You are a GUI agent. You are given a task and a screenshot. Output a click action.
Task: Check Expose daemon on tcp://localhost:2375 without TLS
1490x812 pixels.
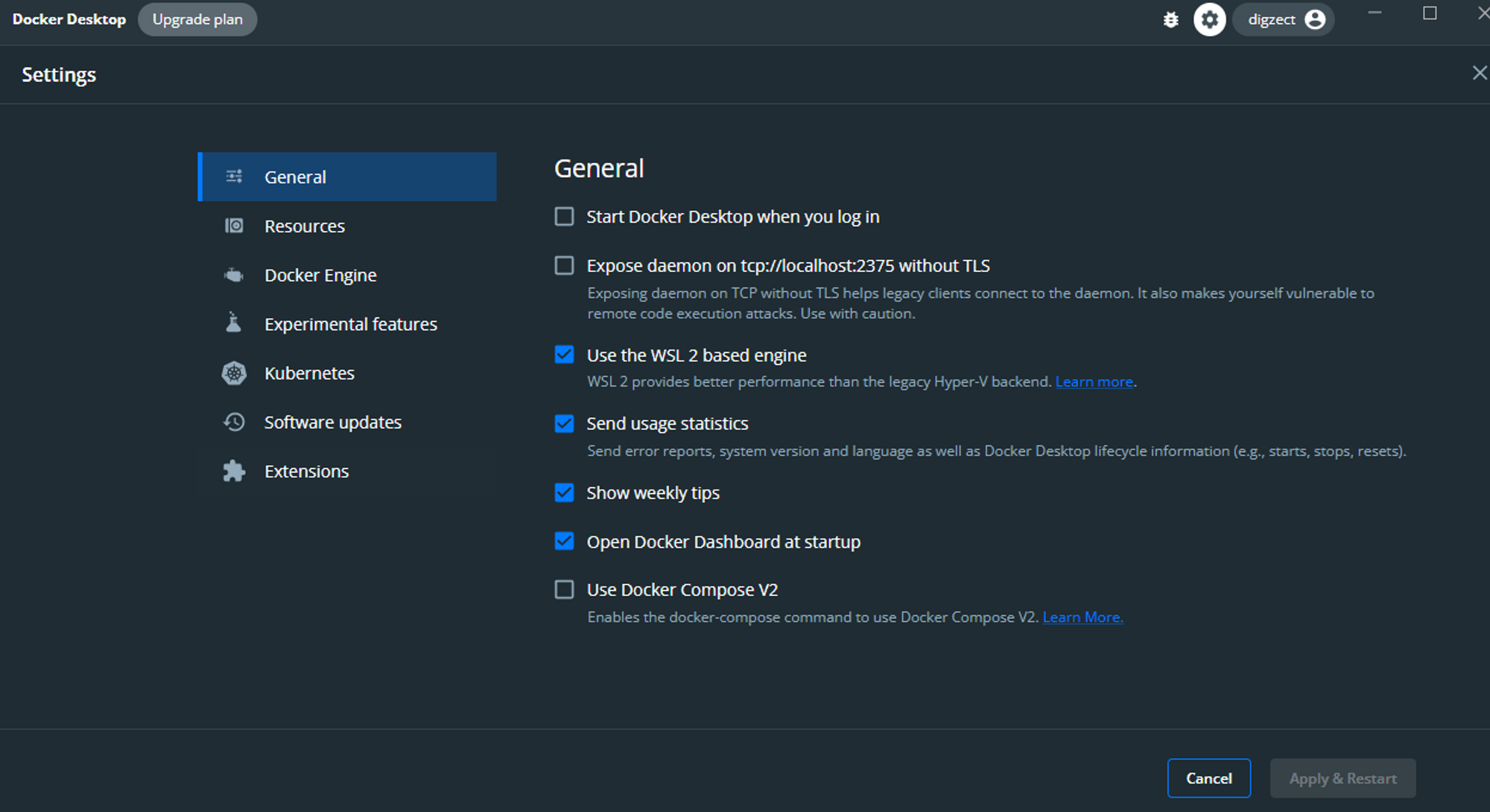click(x=565, y=266)
